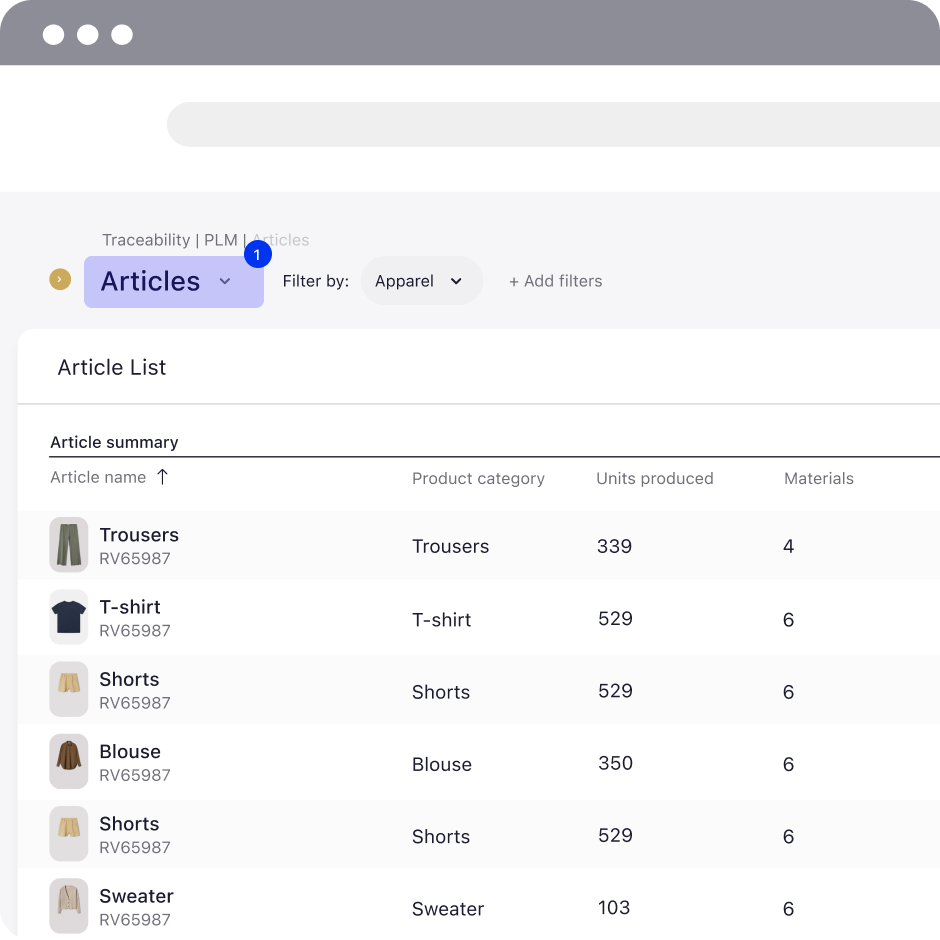Click the third window control dot
The width and height of the screenshot is (940, 940).
point(122,35)
